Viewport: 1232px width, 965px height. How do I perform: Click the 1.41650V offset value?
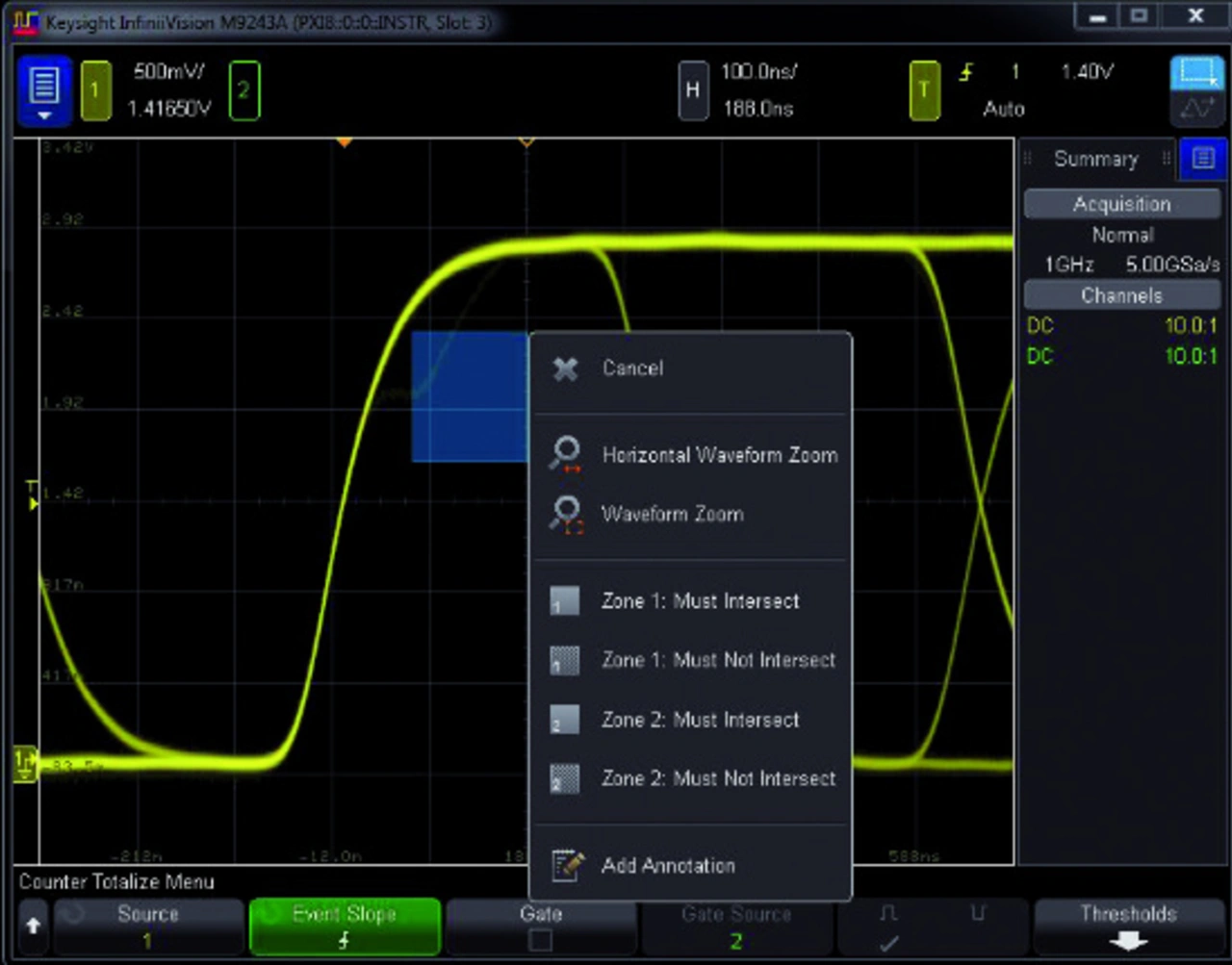point(169,109)
